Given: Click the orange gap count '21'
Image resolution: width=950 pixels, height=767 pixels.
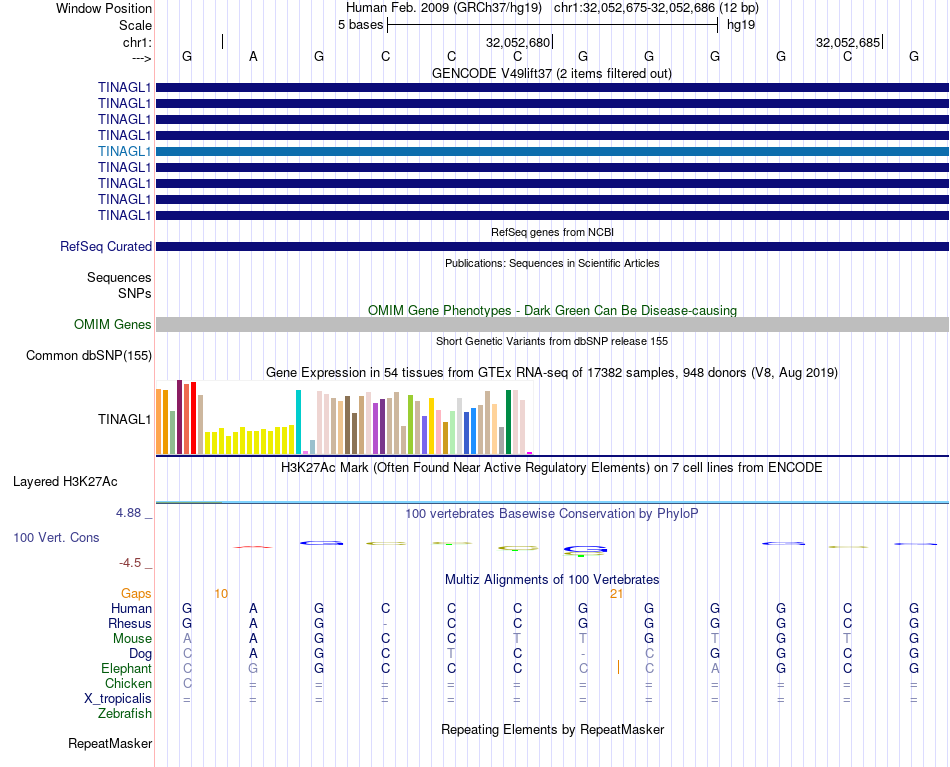Looking at the screenshot, I should point(616,594).
